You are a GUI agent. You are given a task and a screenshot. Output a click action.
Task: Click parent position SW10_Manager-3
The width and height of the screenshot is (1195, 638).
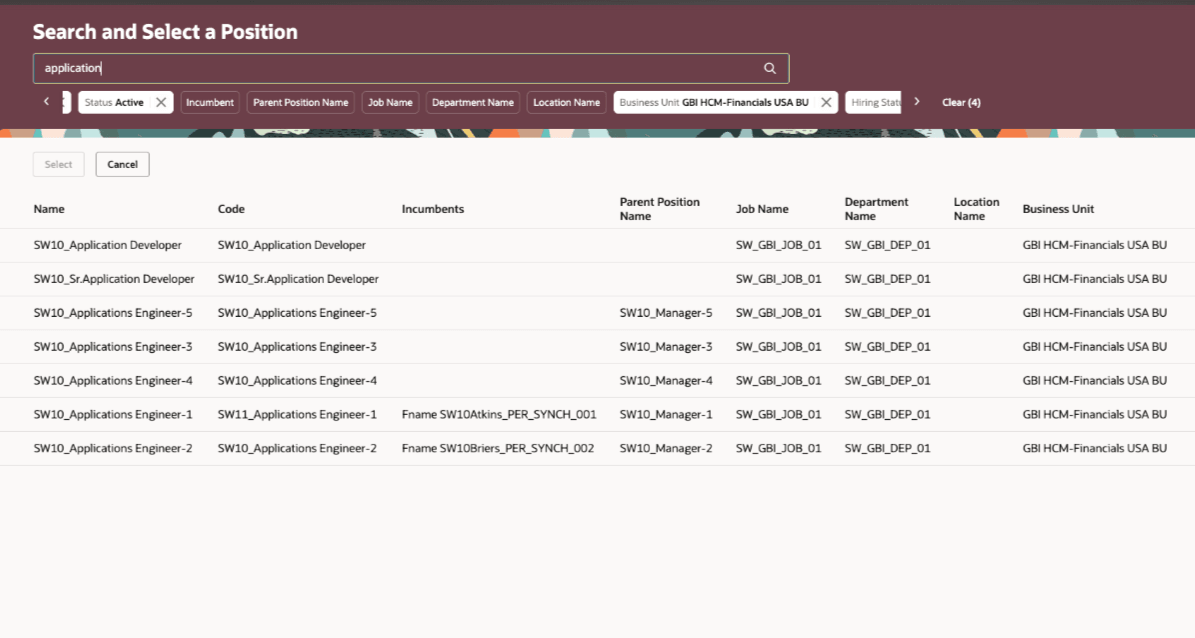coord(666,347)
